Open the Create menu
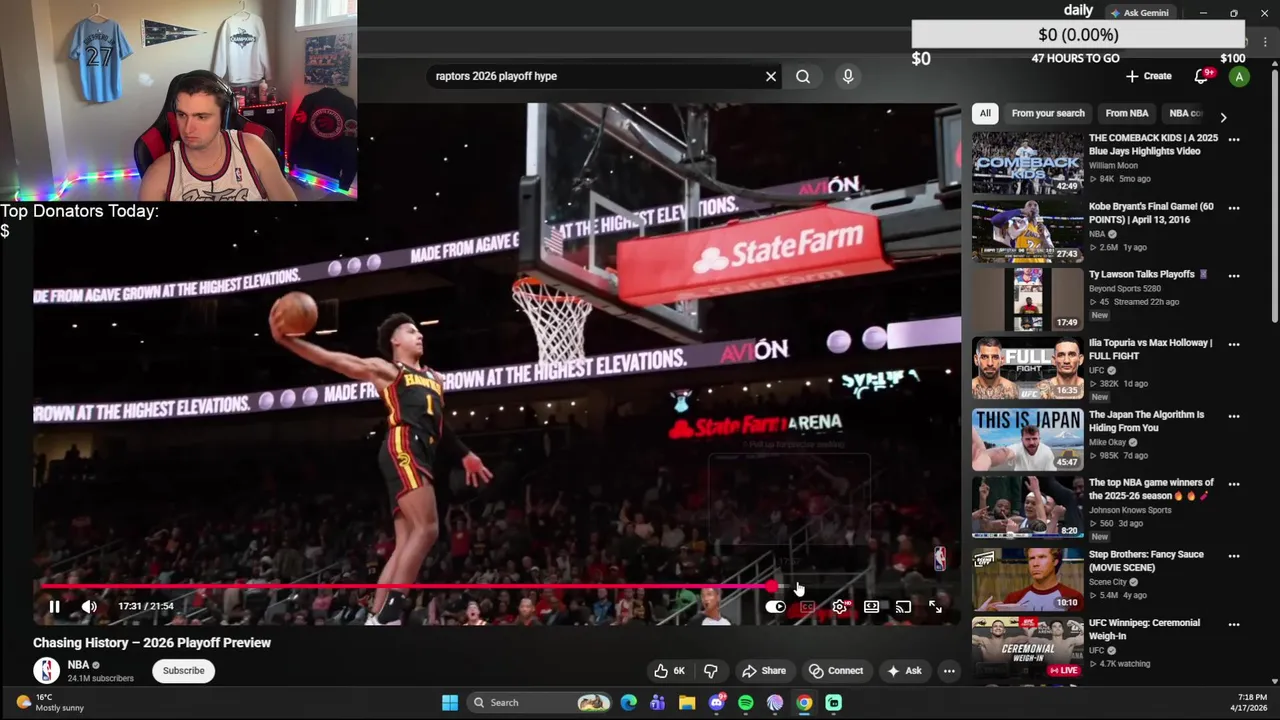Viewport: 1280px width, 720px height. (x=1148, y=76)
